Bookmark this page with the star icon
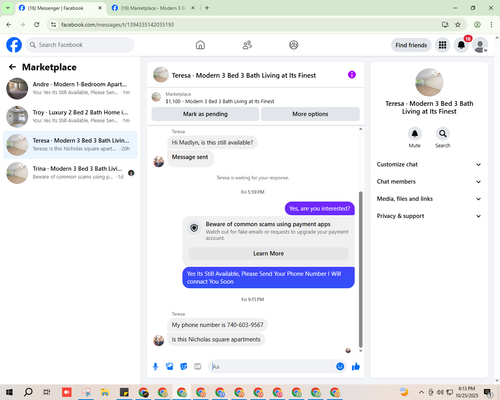This screenshot has height=400, width=500. point(458,25)
